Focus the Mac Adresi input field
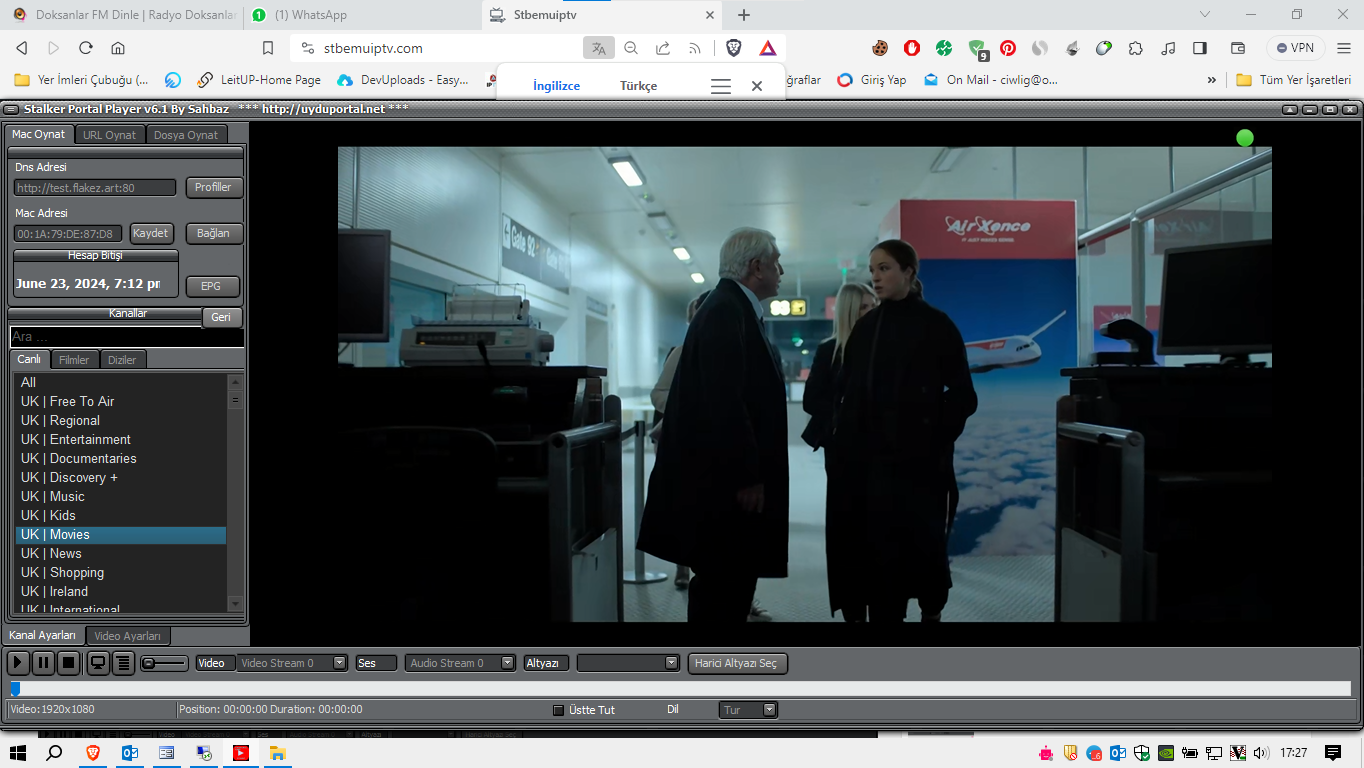 (x=69, y=234)
